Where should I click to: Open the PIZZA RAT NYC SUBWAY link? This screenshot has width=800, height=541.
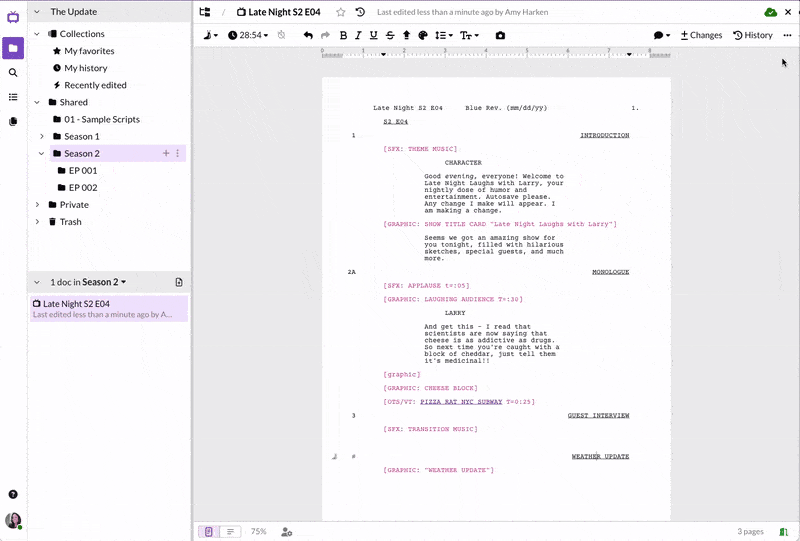[461, 402]
